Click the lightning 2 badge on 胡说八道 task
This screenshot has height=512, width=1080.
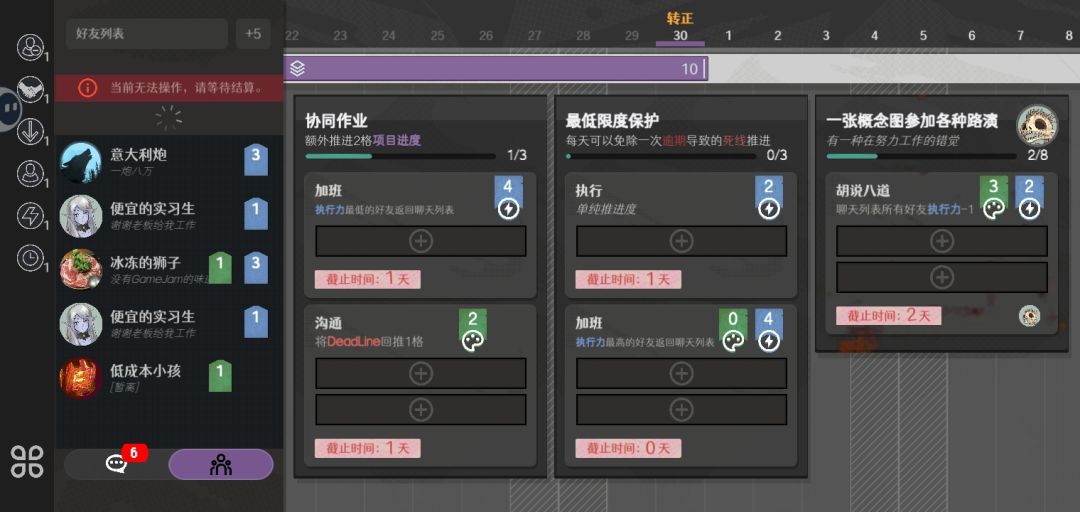pos(1030,198)
